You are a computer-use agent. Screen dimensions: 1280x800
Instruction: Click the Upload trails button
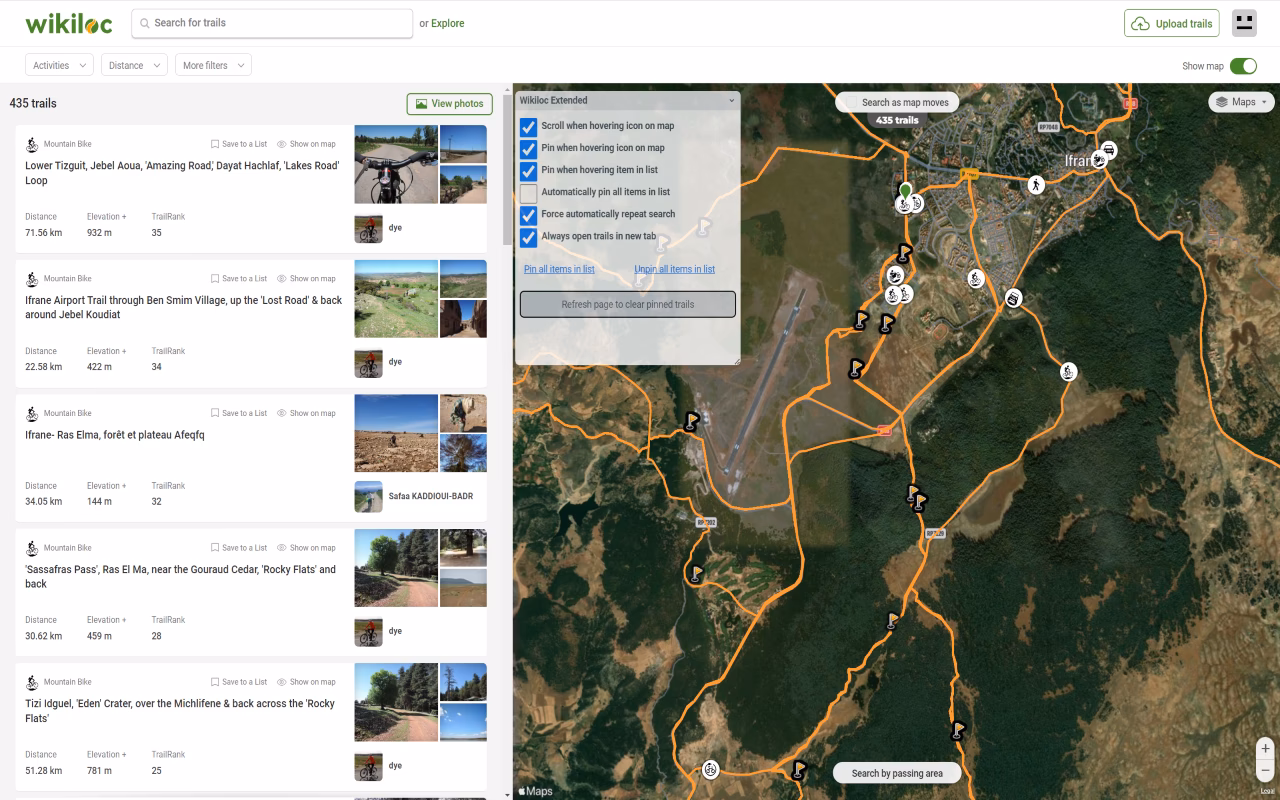coord(1171,23)
